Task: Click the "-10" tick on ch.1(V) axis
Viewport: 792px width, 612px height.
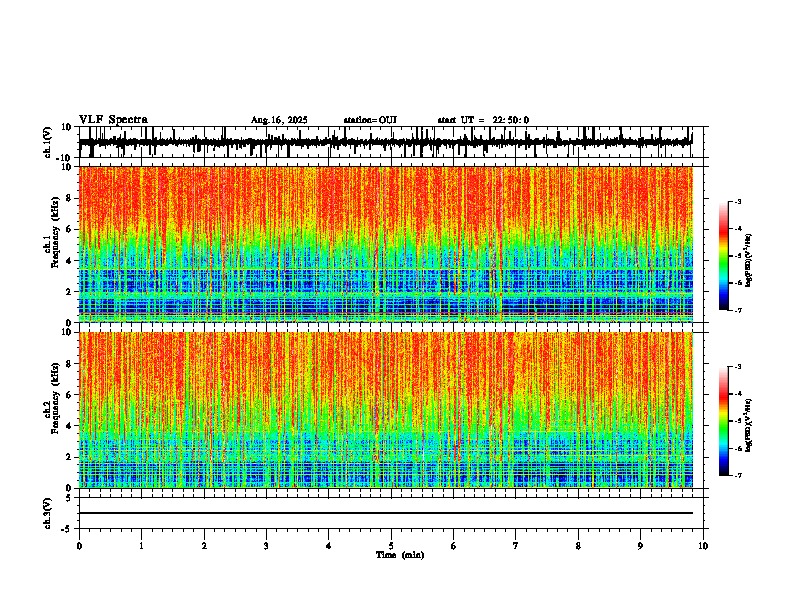Action: (64, 157)
